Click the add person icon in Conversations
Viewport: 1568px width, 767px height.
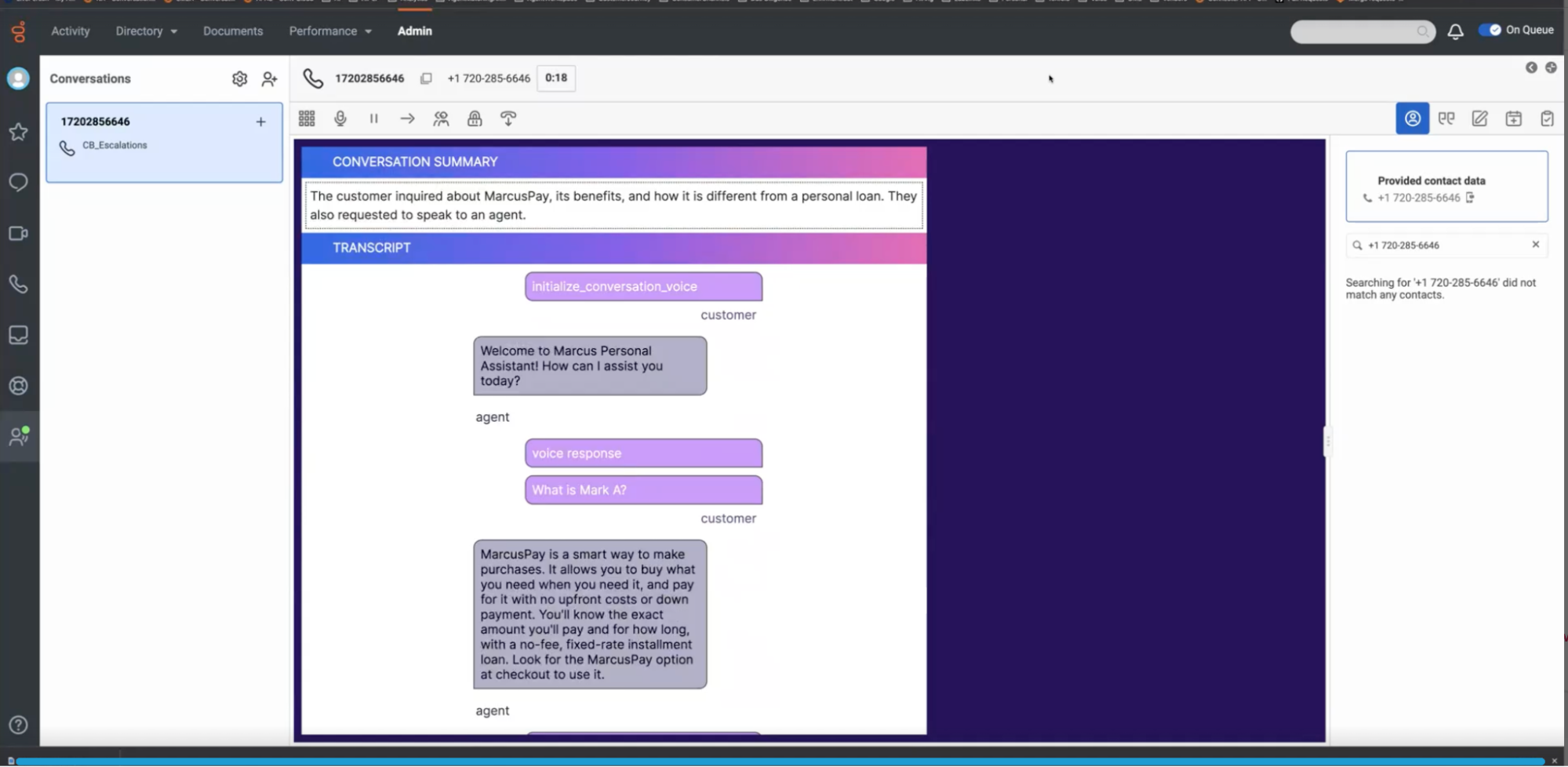pyautogui.click(x=269, y=78)
